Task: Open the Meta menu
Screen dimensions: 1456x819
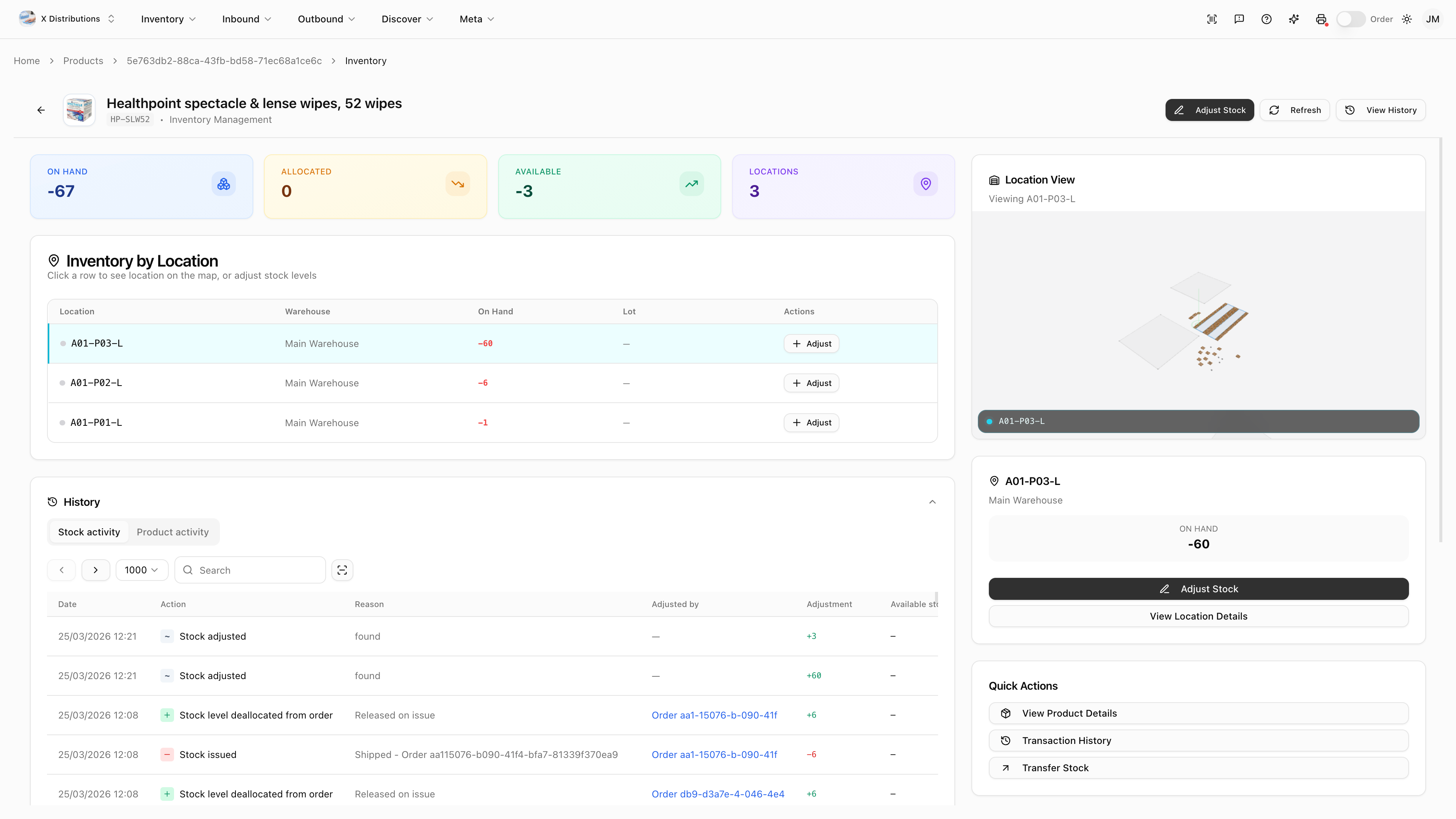Action: 477,19
